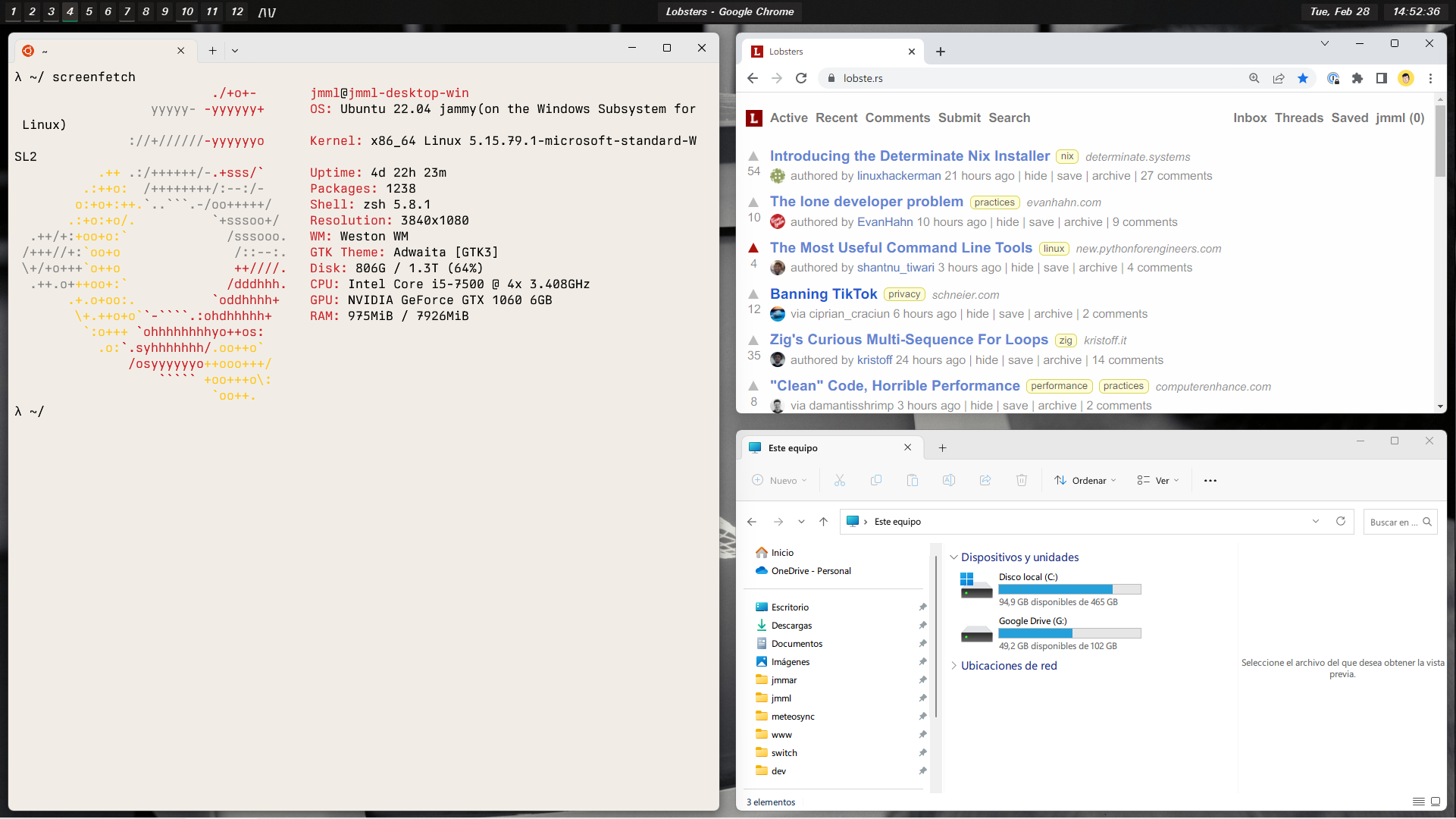This screenshot has width=1456, height=819.
Task: Open the 27 comments link
Action: coord(1176,176)
